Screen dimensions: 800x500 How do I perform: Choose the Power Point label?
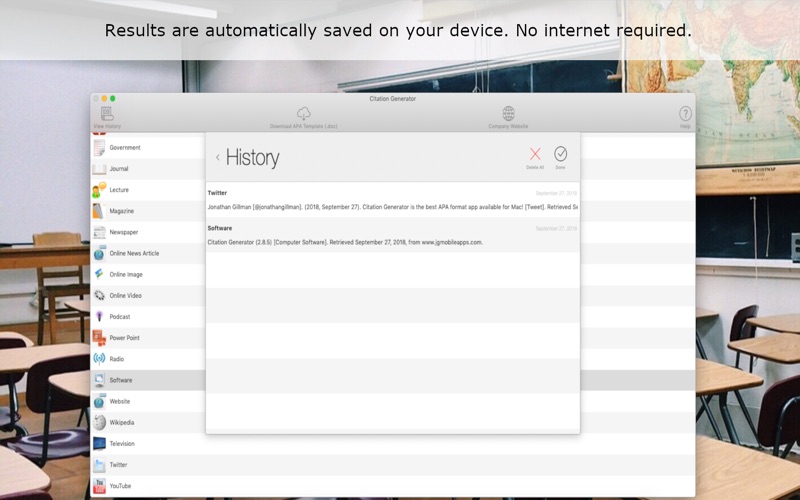tap(124, 338)
